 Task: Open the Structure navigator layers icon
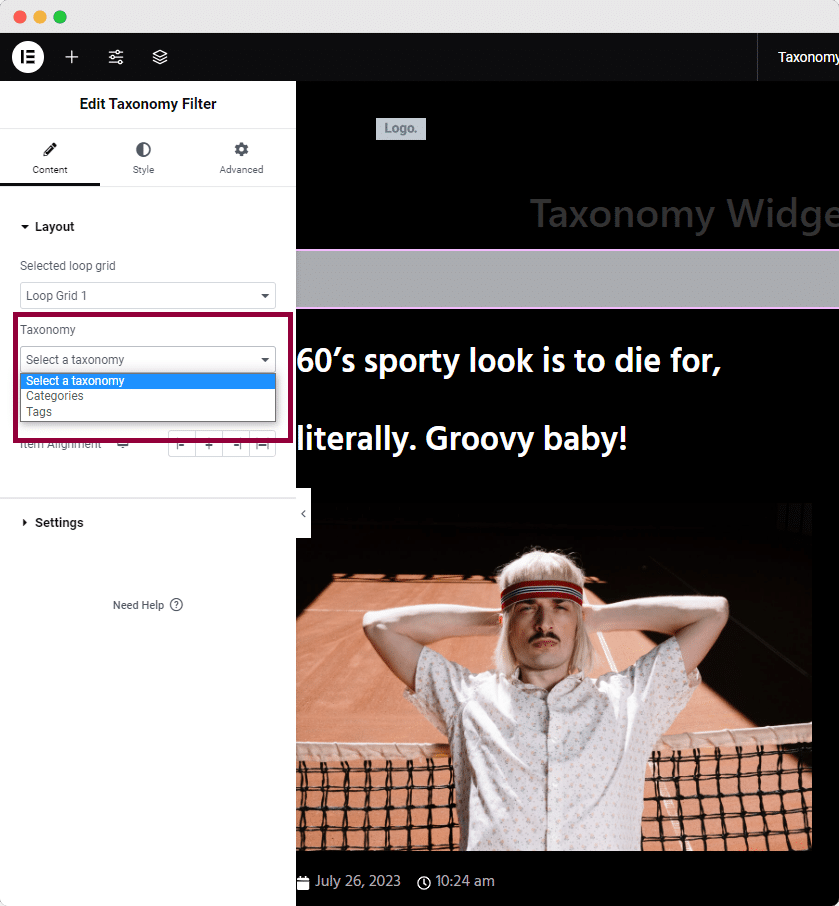point(159,57)
